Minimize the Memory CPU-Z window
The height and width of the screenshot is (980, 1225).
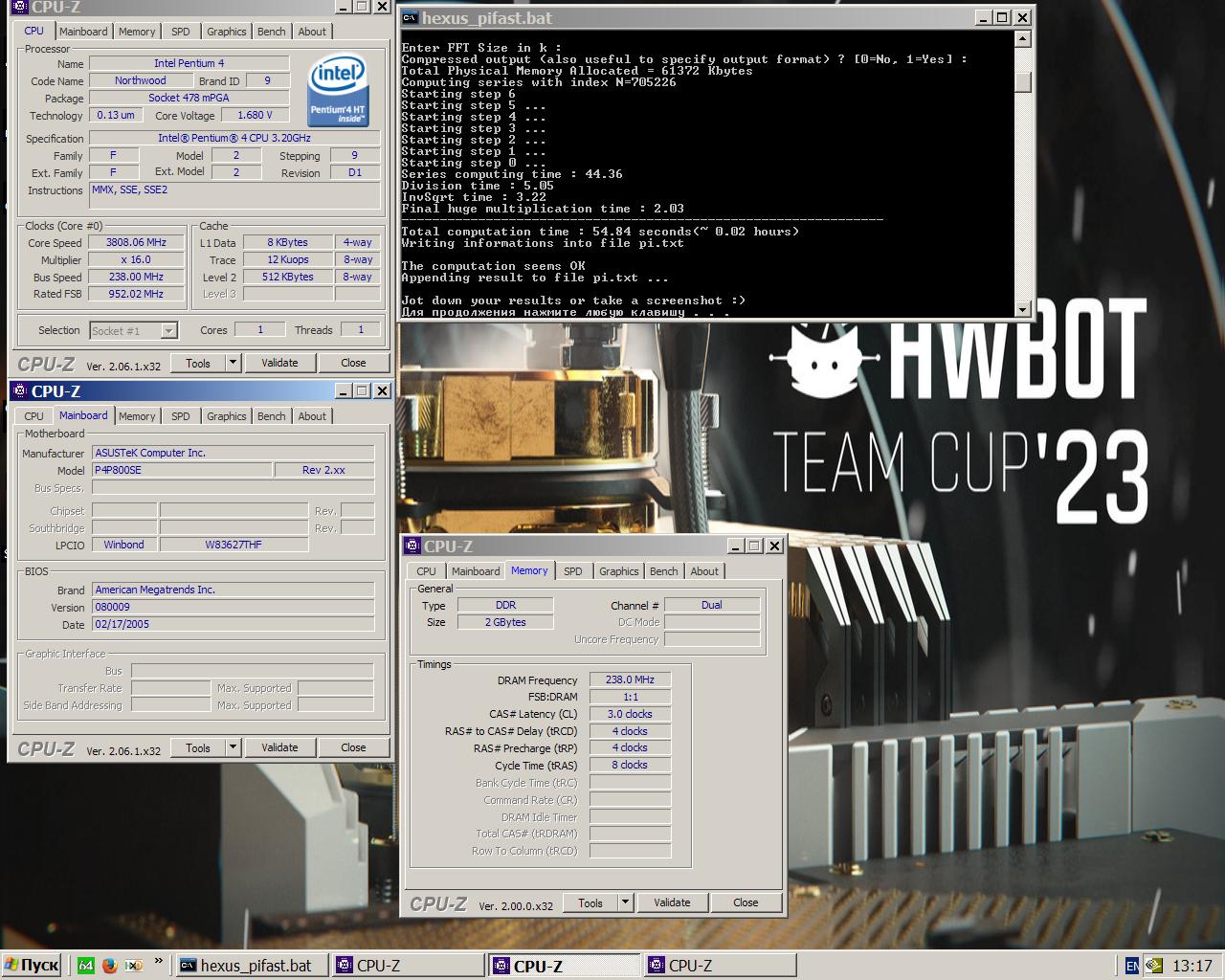click(735, 546)
